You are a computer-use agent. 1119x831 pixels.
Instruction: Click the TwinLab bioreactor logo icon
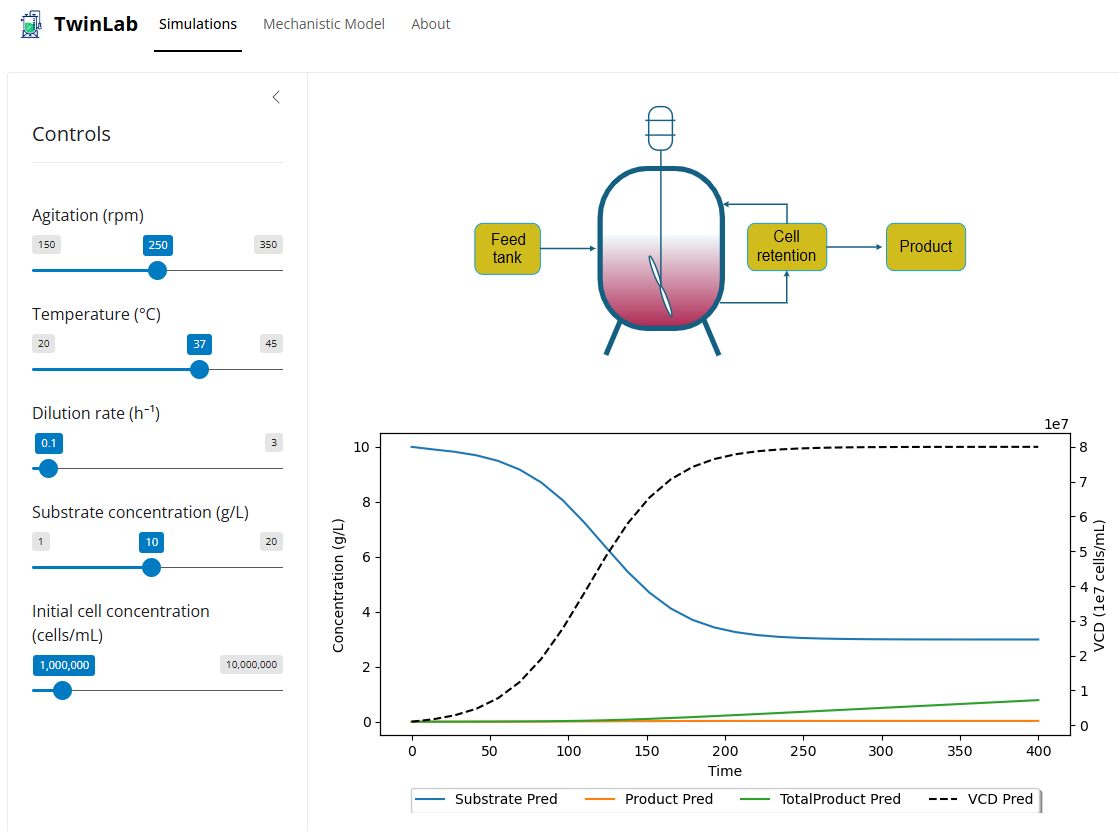32,24
